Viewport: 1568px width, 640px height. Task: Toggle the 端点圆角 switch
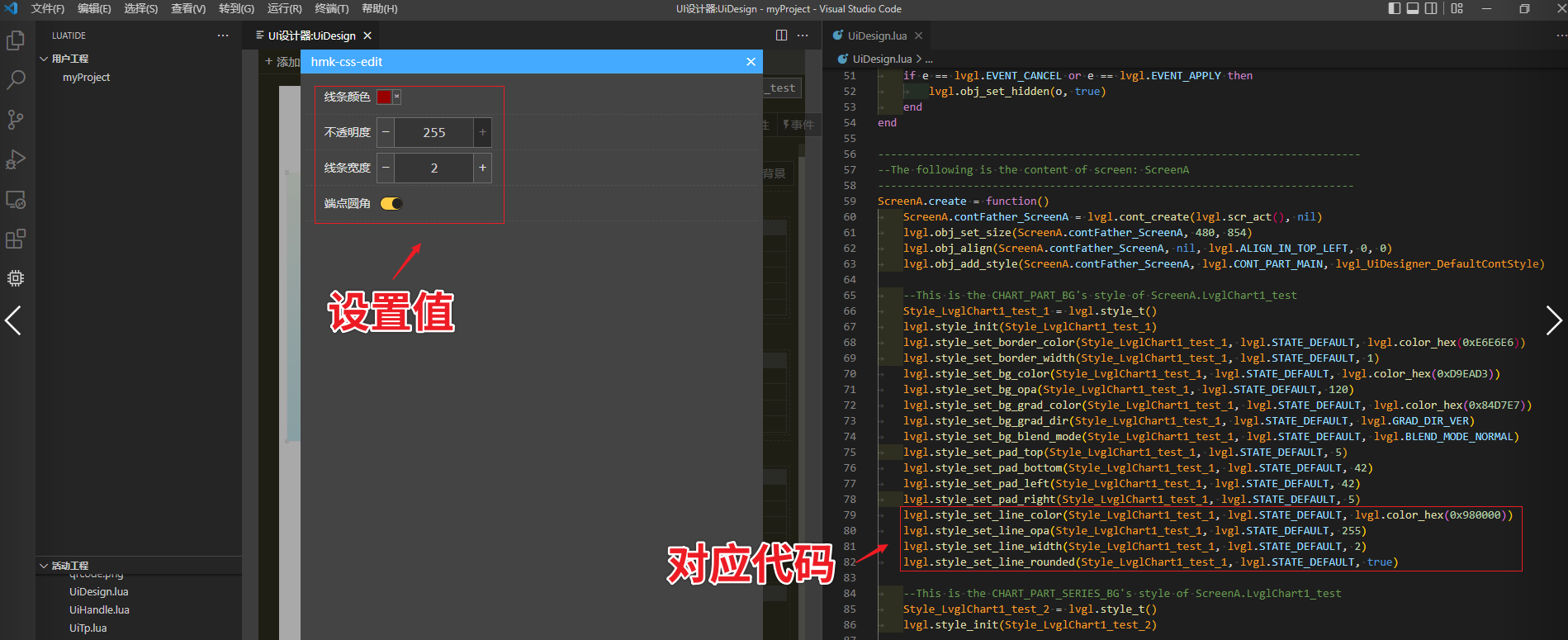coord(391,204)
